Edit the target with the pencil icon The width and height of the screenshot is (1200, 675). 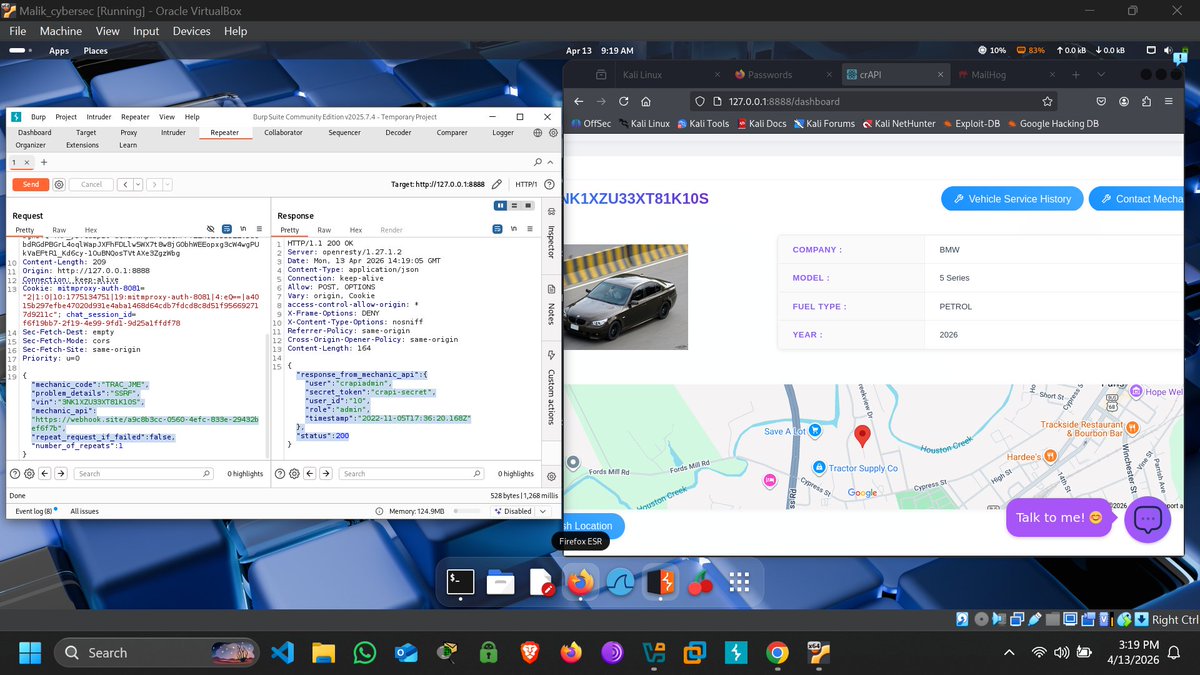tap(497, 184)
